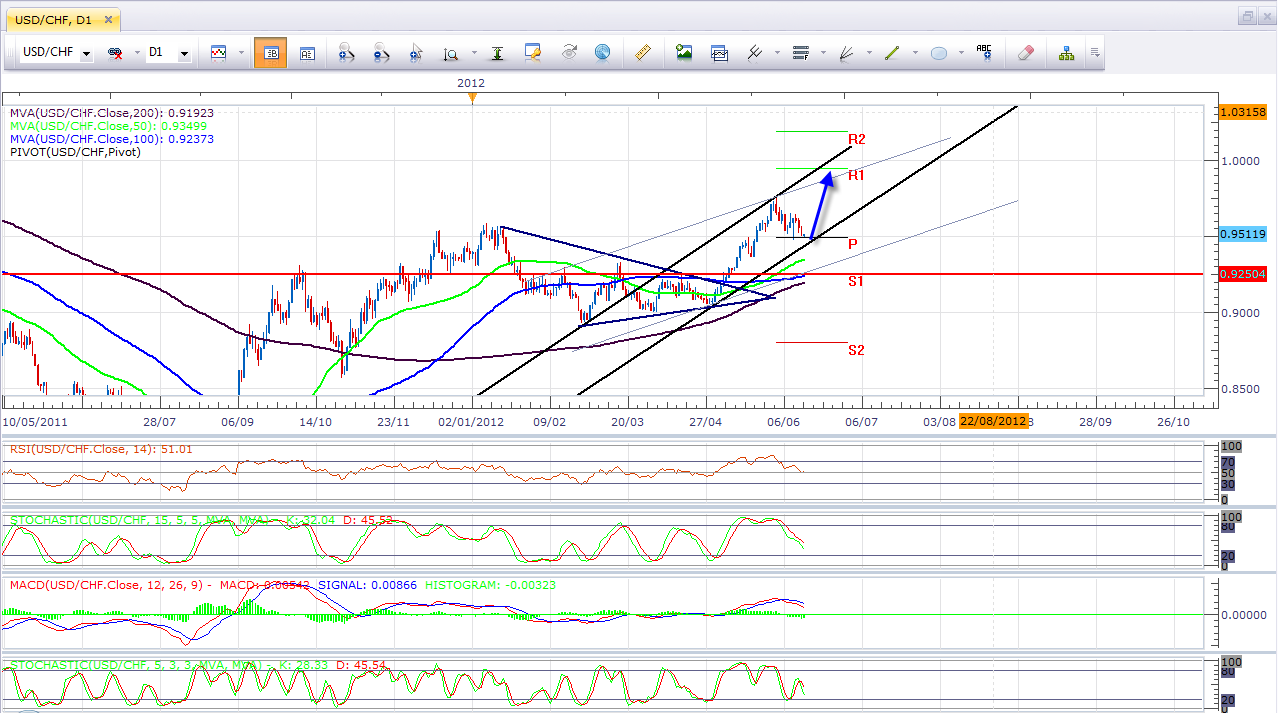Image resolution: width=1278 pixels, height=713 pixels.
Task: Expand the ellipse shape dropdown arrow
Action: pos(960,53)
